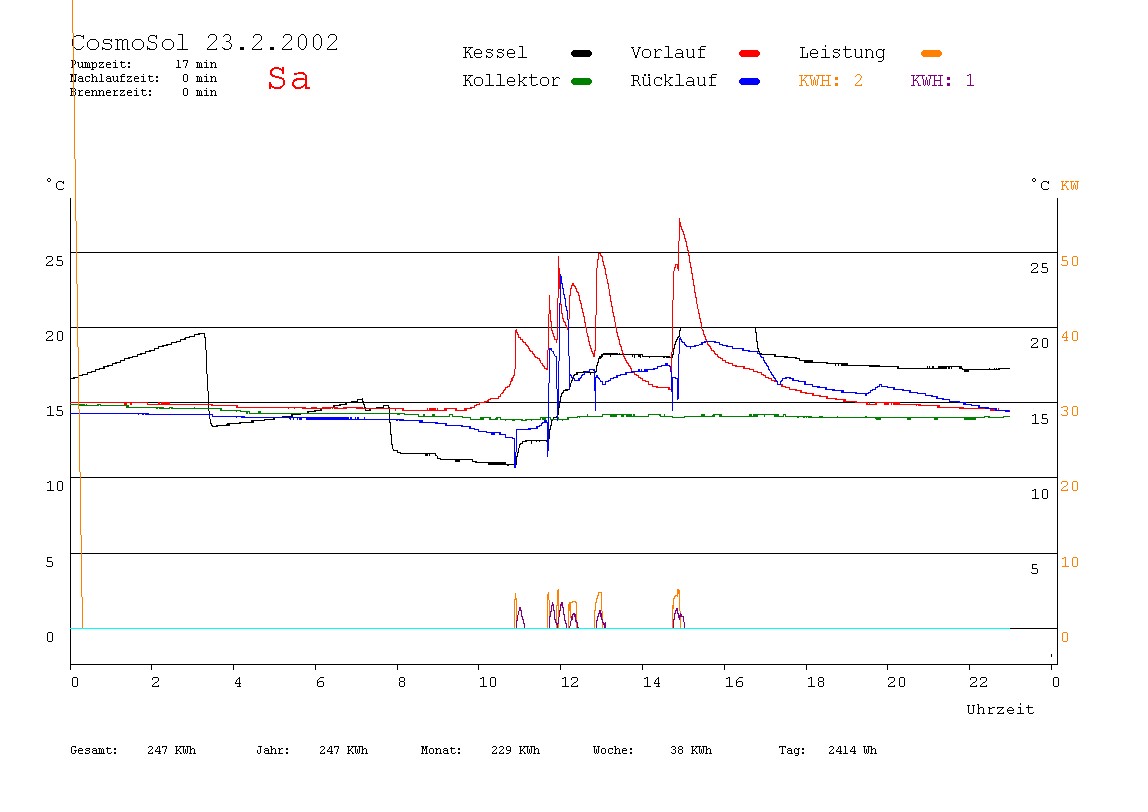Image resolution: width=1148 pixels, height=812 pixels.
Task: Click the green Kollektor legend swatch
Action: (581, 81)
